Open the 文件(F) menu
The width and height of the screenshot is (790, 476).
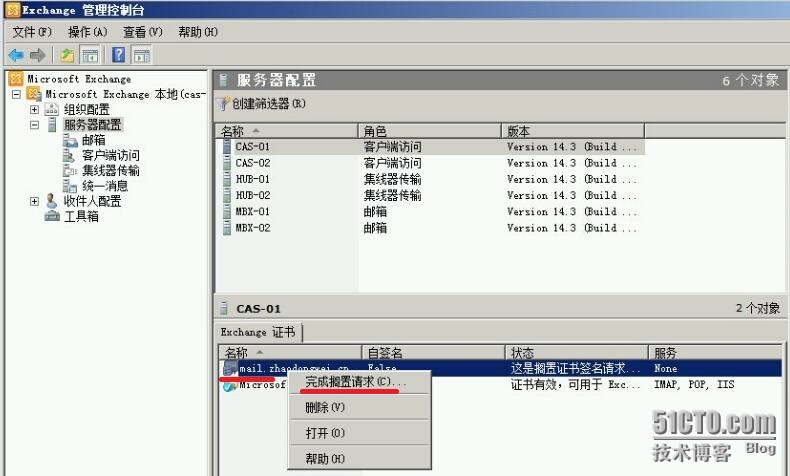point(32,32)
